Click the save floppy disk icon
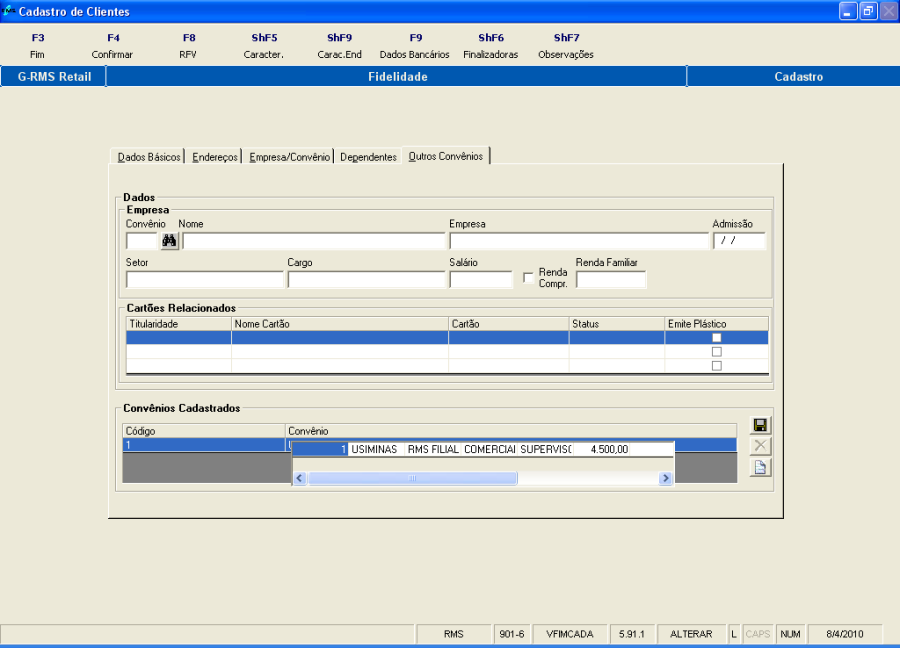The height and width of the screenshot is (648, 900). [x=760, y=425]
